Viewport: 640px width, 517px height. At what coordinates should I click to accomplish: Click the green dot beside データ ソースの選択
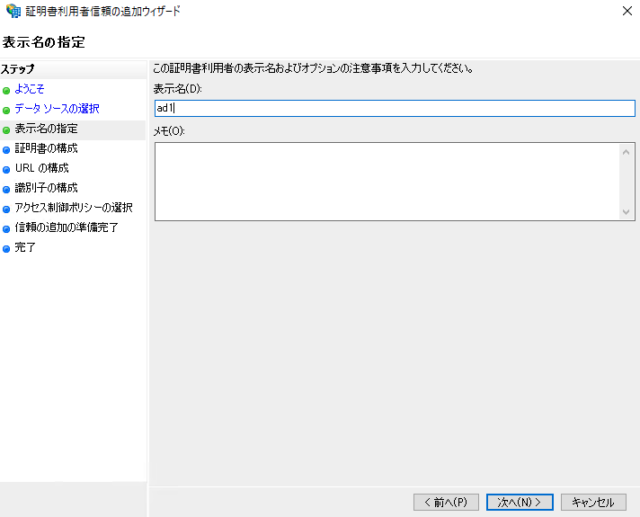[x=6, y=111]
